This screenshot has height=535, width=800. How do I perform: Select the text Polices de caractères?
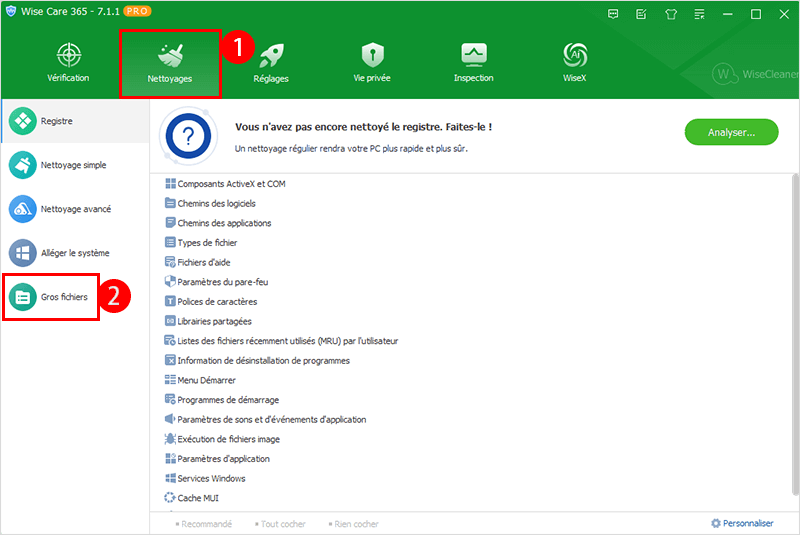pos(217,302)
